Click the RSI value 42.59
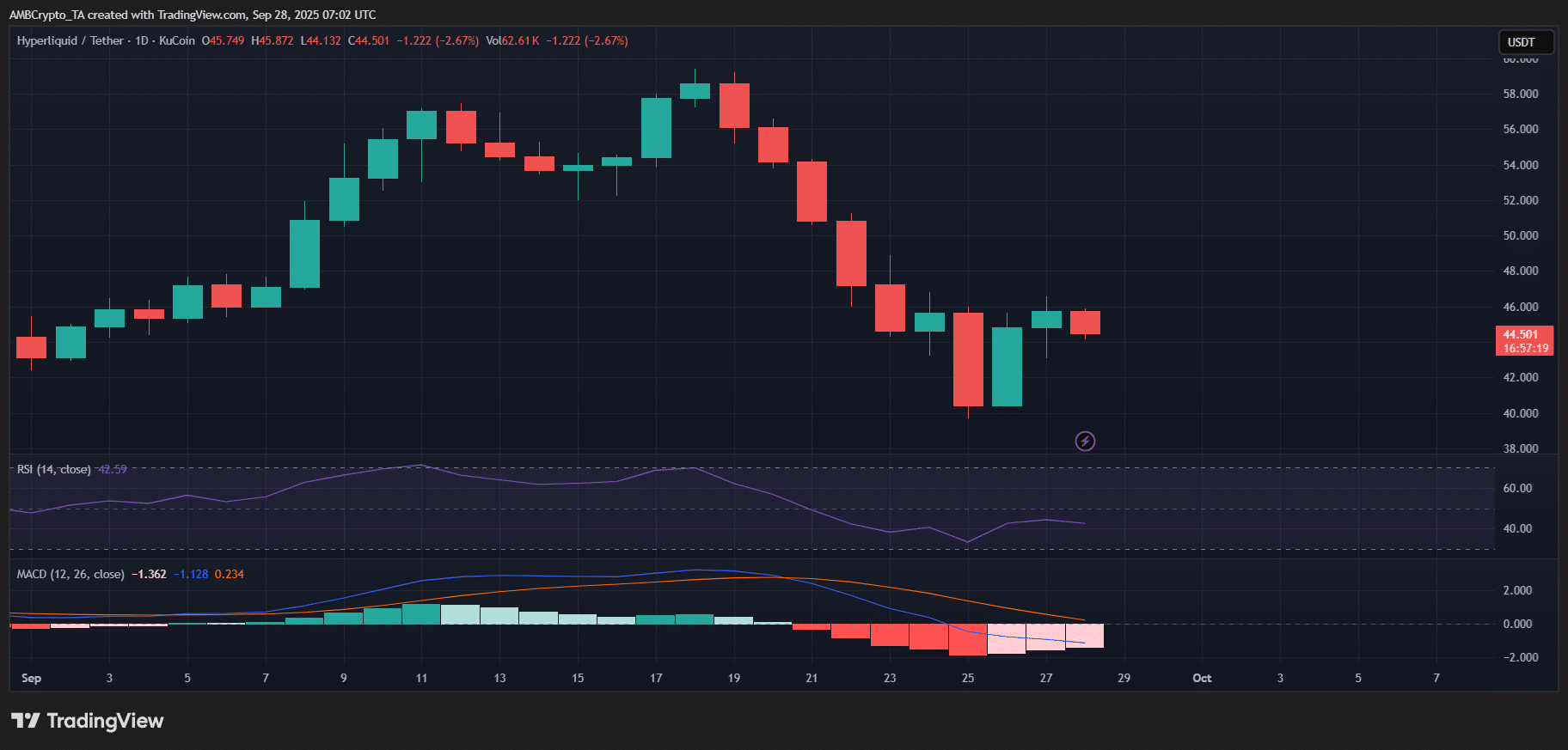 coord(113,469)
